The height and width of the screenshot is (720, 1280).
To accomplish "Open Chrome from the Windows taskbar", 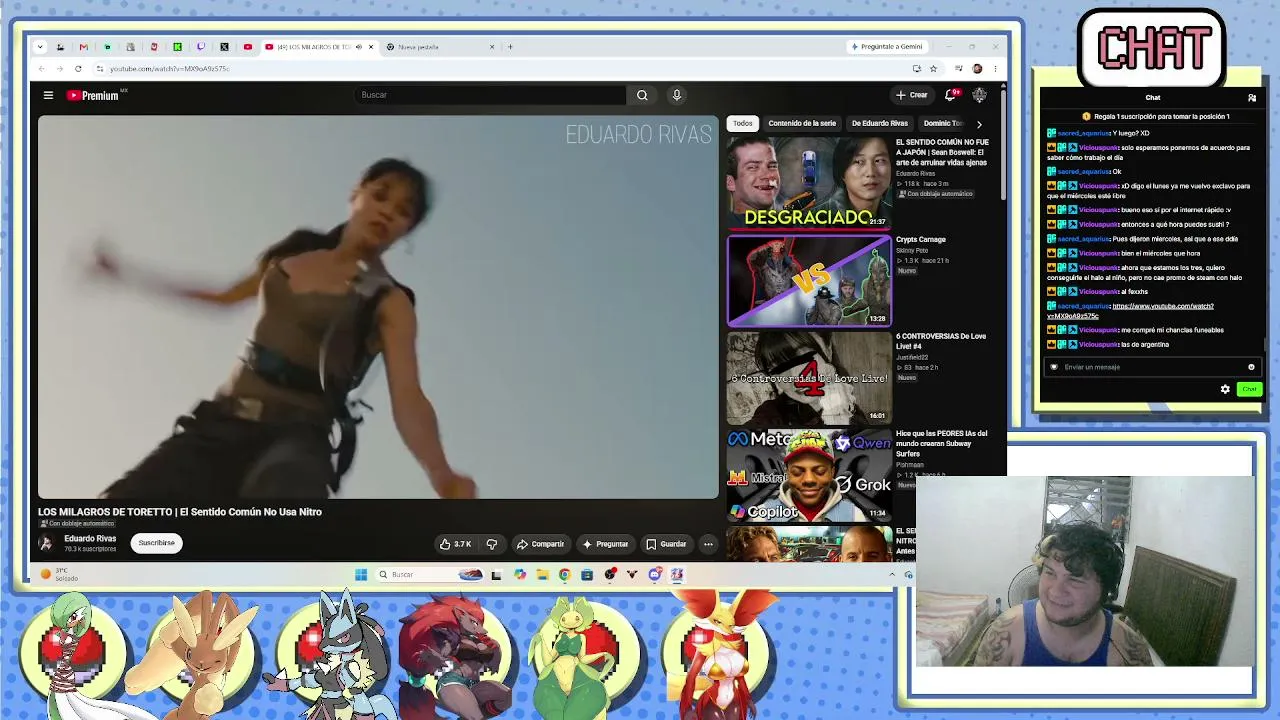I will (x=565, y=574).
